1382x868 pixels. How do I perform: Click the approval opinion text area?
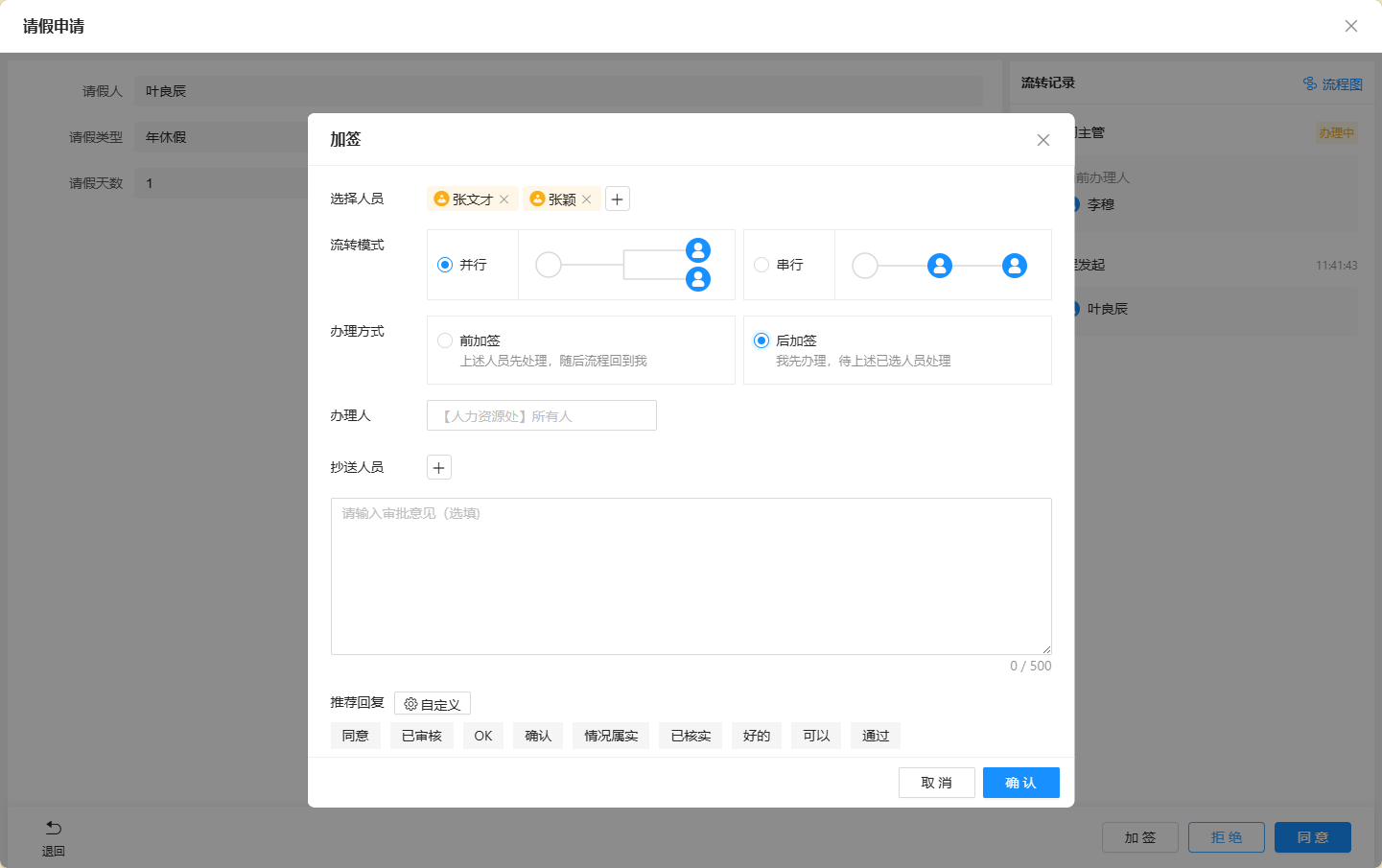[691, 575]
